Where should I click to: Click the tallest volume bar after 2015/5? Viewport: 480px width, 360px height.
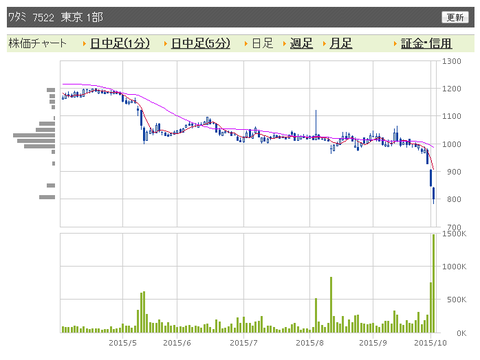(144, 312)
